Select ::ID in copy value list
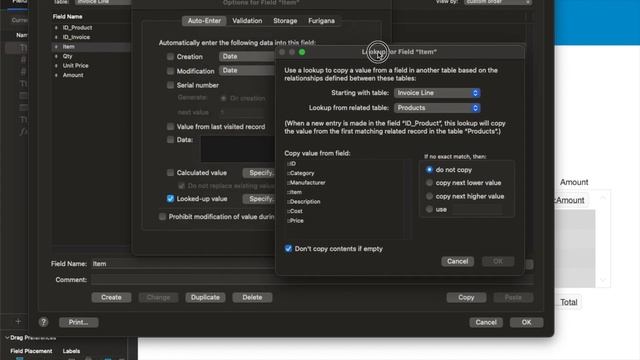 [292, 164]
